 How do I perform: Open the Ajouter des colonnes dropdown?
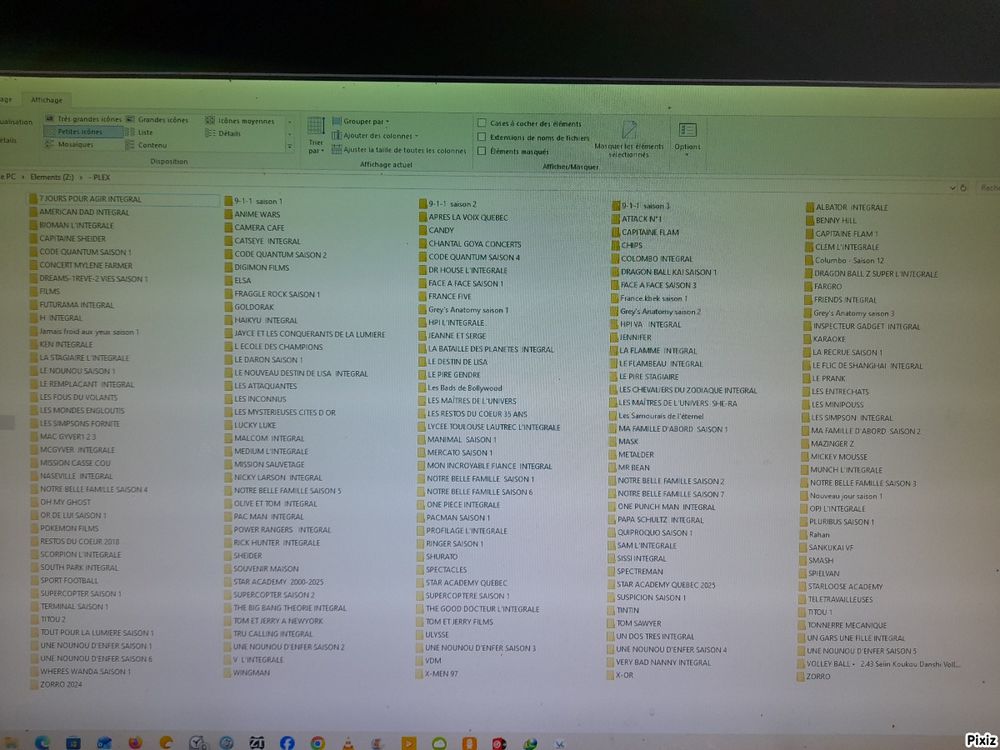pos(380,135)
